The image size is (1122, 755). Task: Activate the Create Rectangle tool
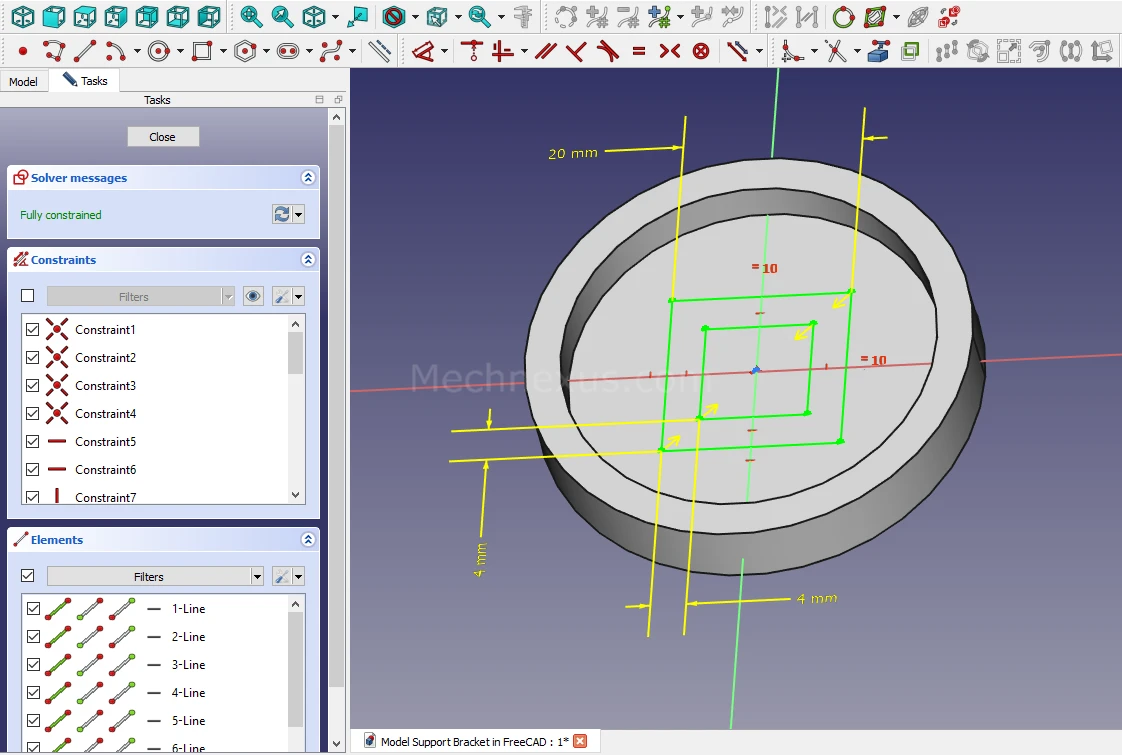point(202,51)
